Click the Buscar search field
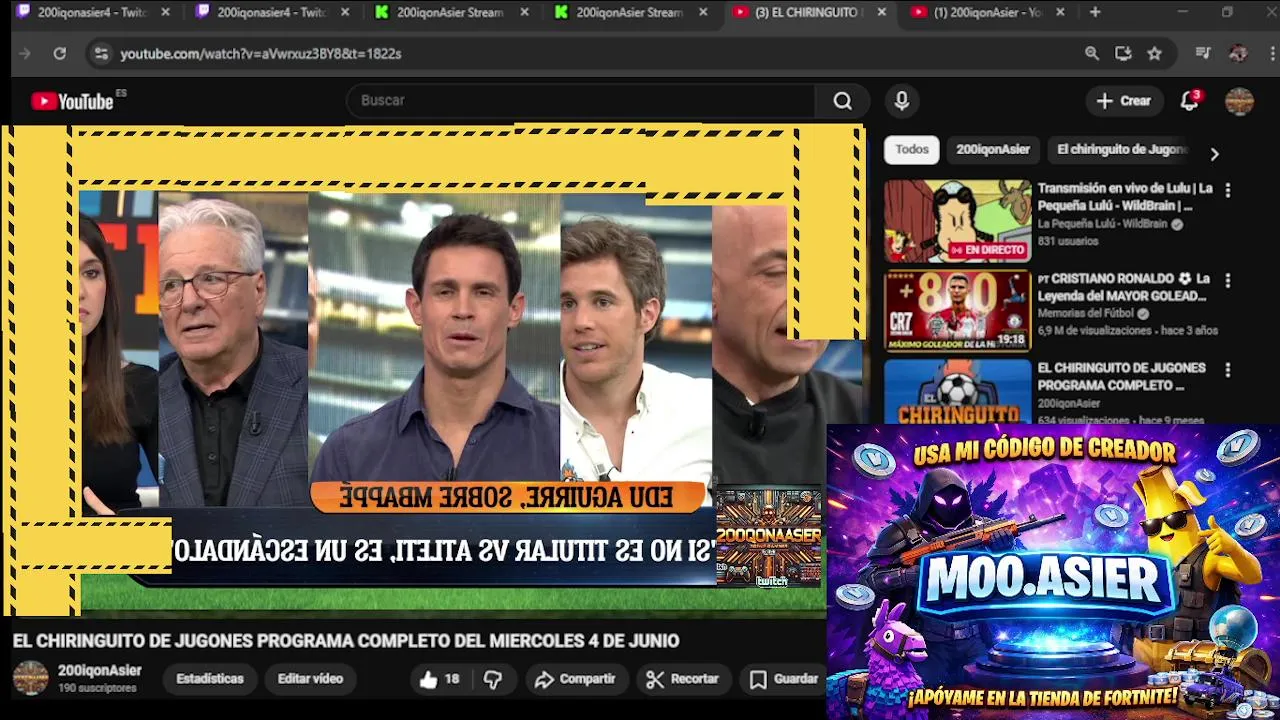The image size is (1280, 720). pyautogui.click(x=580, y=101)
